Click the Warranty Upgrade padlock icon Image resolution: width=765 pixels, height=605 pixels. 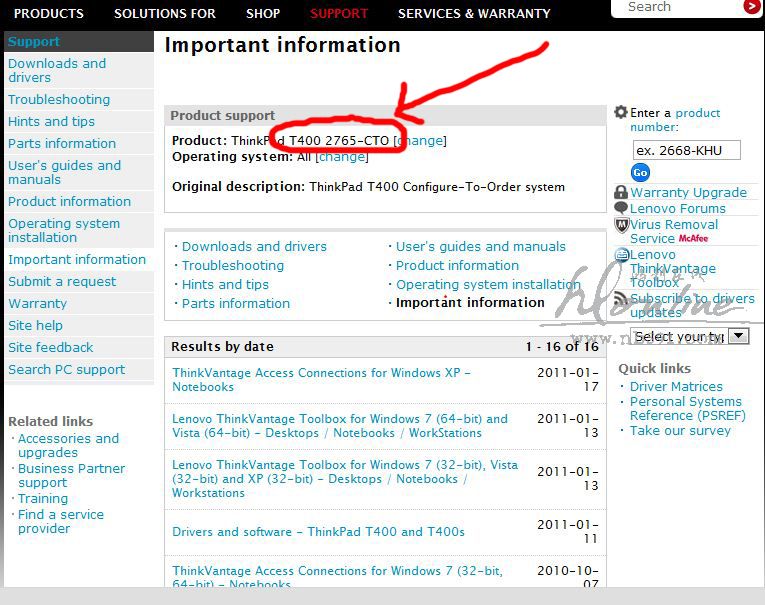tap(621, 192)
